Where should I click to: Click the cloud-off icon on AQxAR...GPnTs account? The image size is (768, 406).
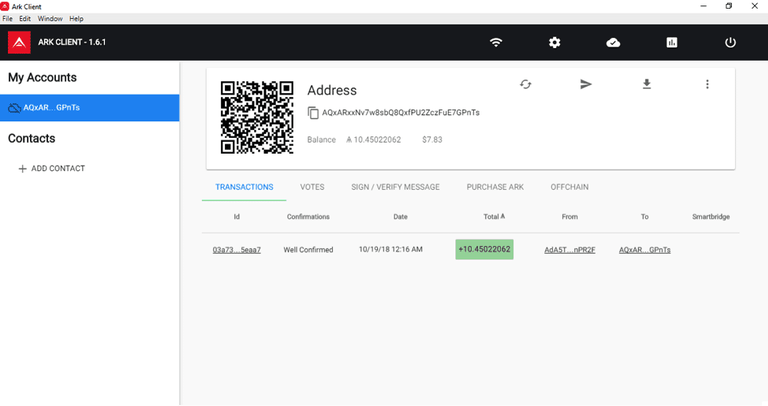tap(15, 108)
